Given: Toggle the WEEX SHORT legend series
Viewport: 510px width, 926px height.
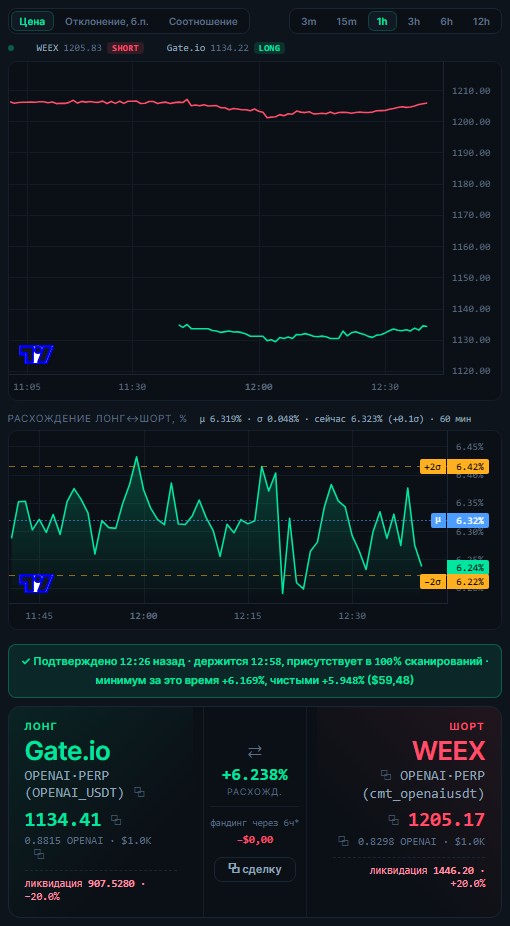Looking at the screenshot, I should pos(90,48).
